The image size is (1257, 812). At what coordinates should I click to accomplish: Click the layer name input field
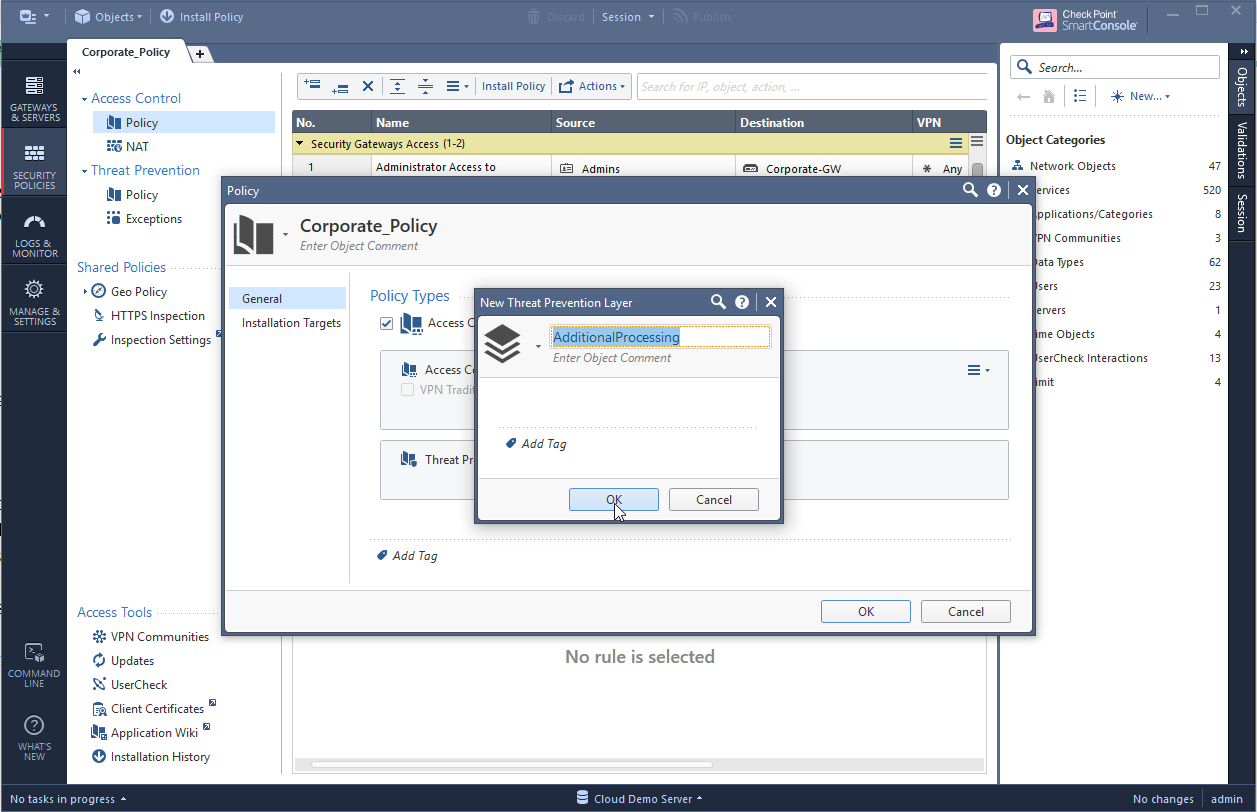pyautogui.click(x=660, y=337)
